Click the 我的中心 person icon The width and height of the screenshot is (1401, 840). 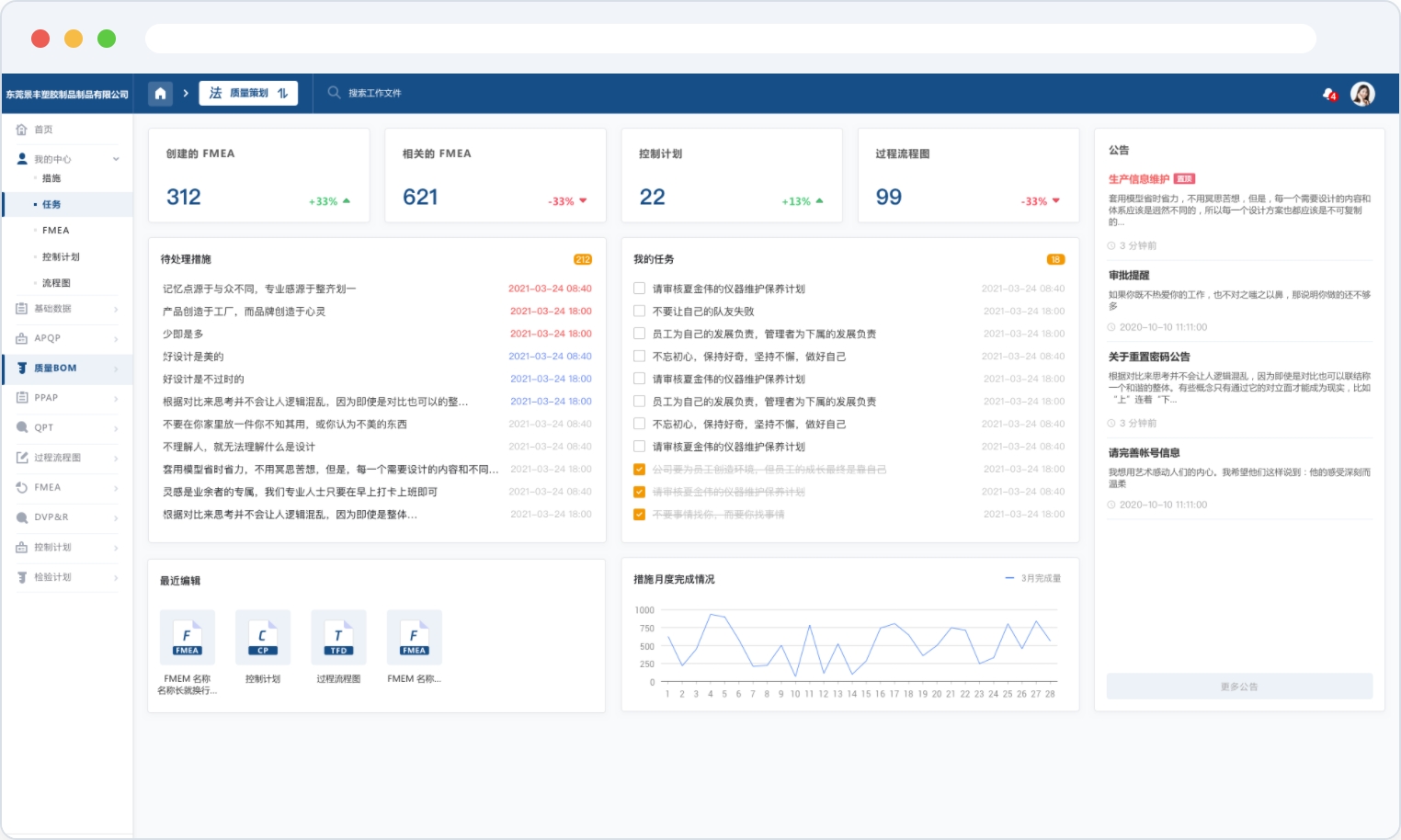click(22, 159)
